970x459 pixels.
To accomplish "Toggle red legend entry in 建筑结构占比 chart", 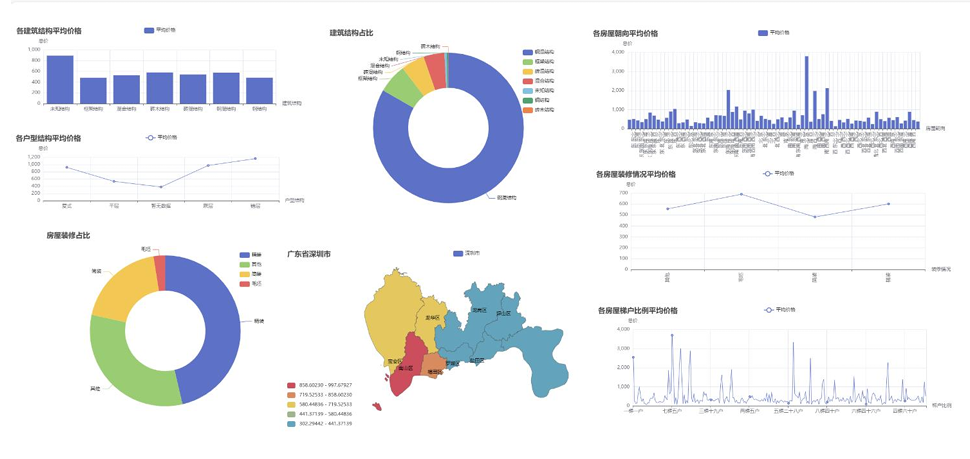I will pos(538,81).
